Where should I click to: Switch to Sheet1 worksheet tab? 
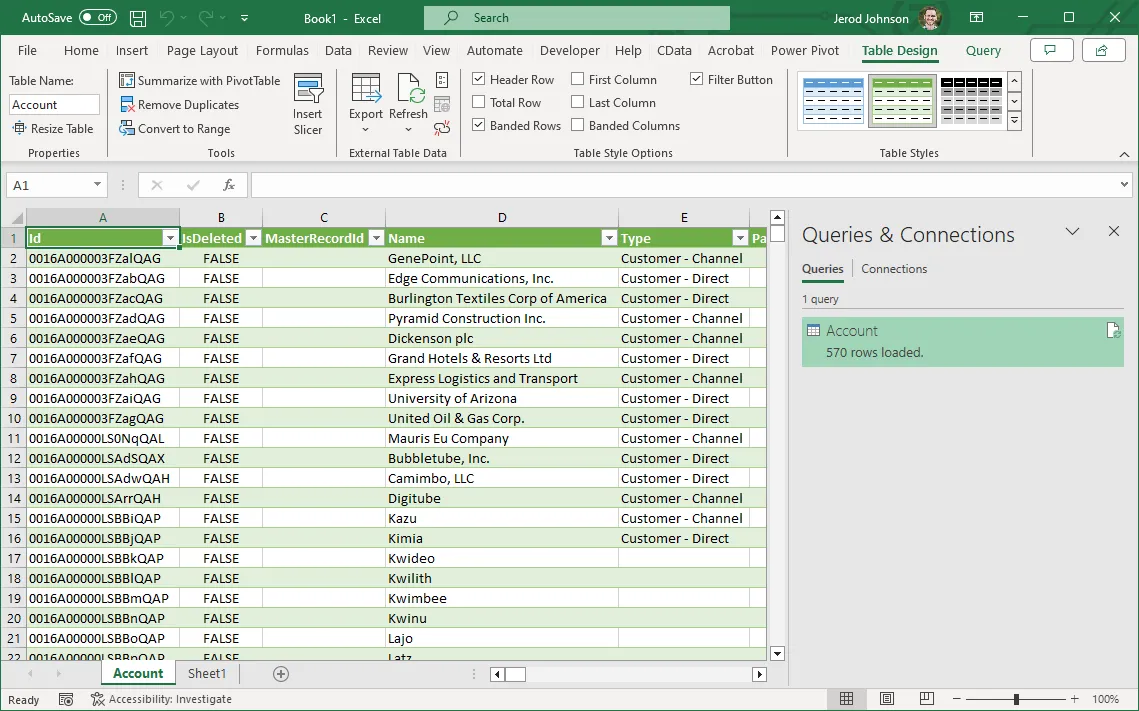click(207, 674)
